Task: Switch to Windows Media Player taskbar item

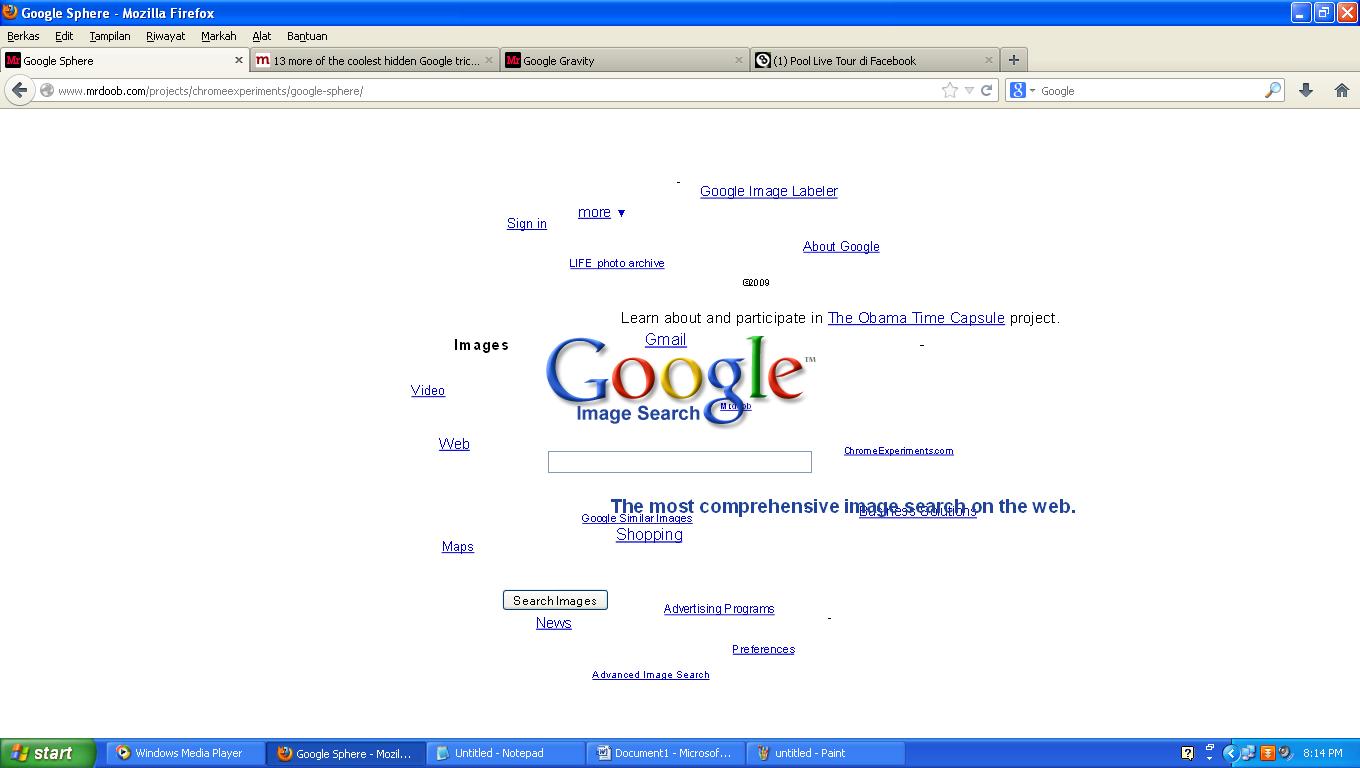Action: (186, 753)
